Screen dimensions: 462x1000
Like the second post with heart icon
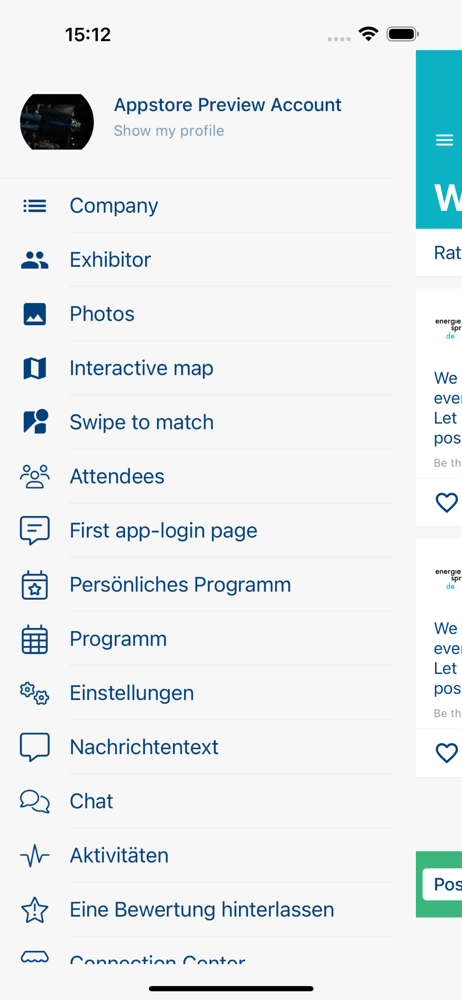pyautogui.click(x=447, y=753)
